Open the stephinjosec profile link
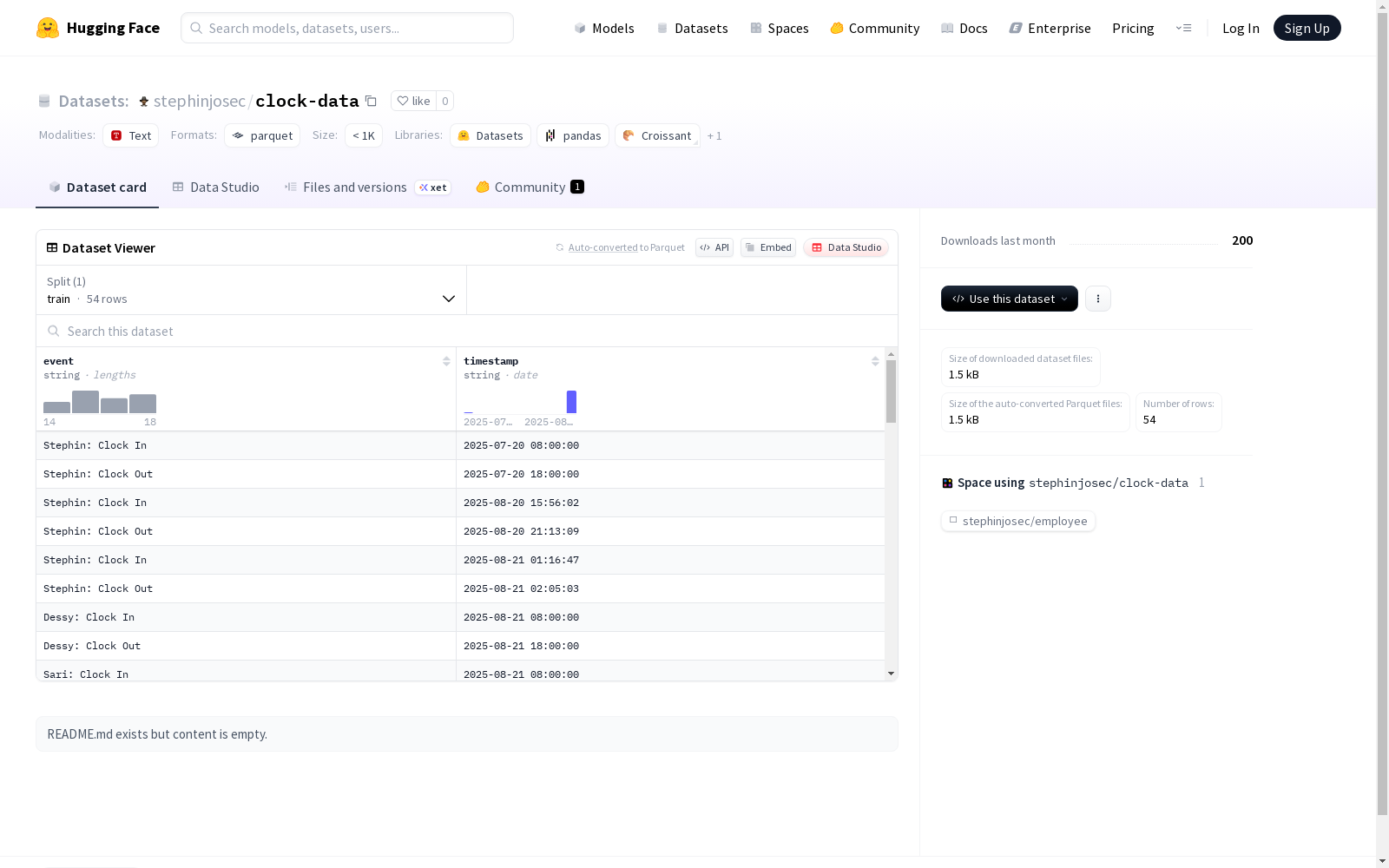 [200, 101]
